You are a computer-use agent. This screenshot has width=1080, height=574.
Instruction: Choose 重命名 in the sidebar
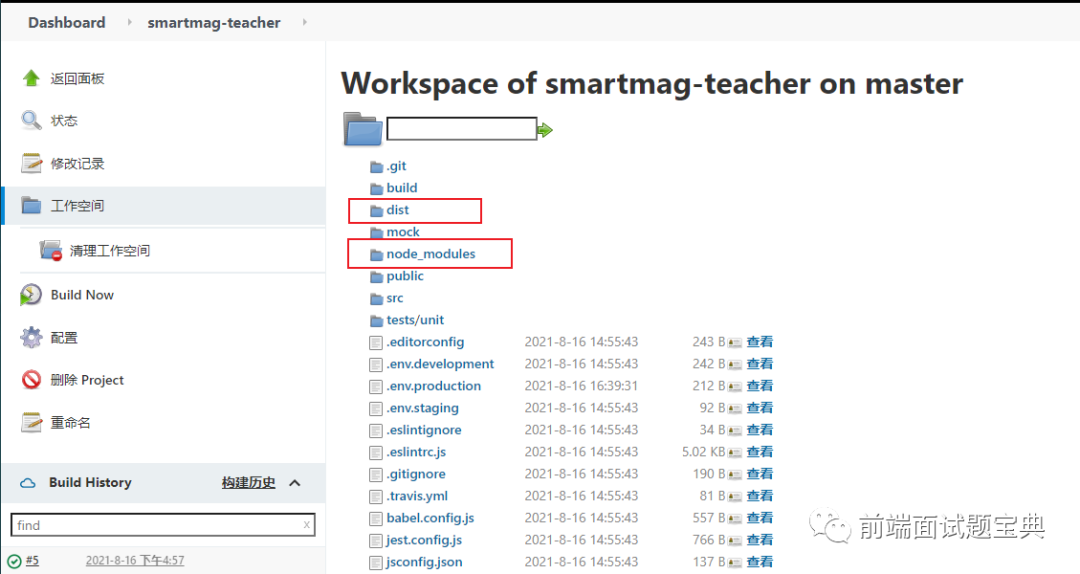(x=70, y=422)
